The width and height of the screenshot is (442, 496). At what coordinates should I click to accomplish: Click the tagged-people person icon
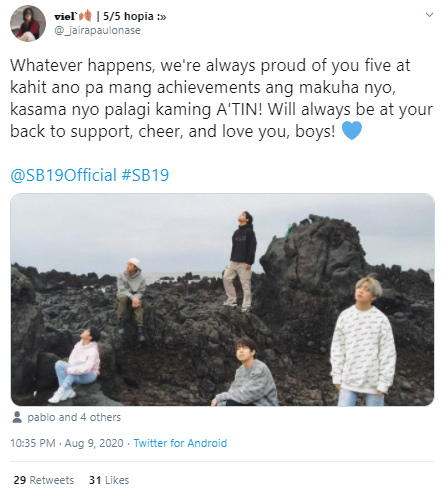[17, 417]
